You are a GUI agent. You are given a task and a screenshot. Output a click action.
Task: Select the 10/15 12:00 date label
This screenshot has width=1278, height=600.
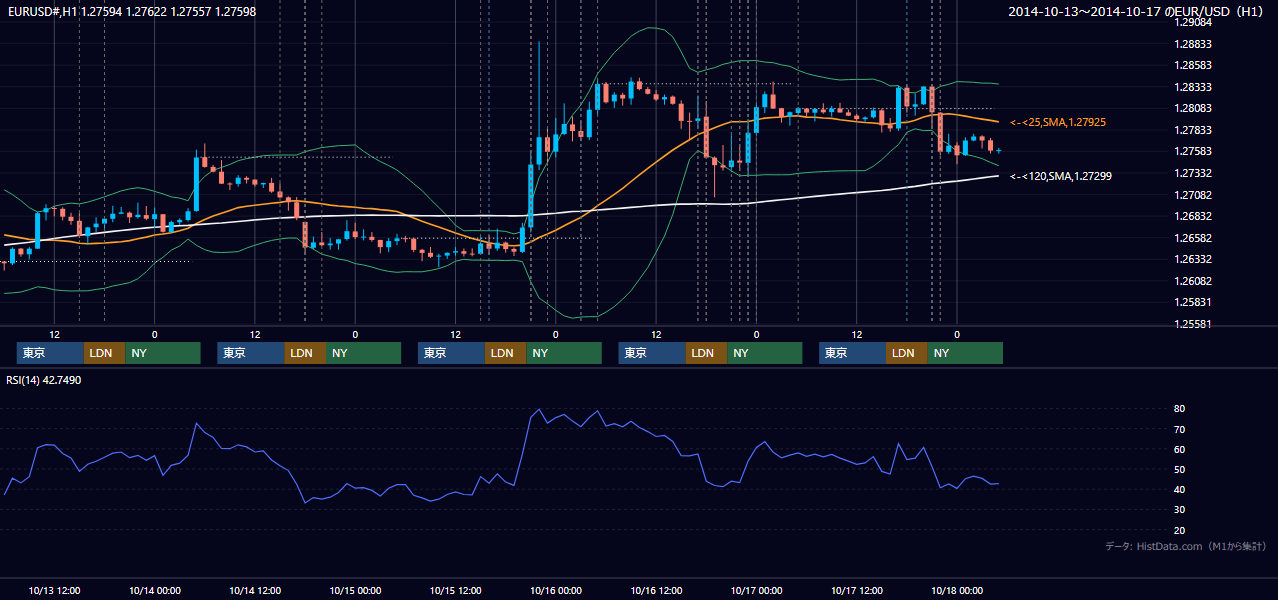coord(455,590)
